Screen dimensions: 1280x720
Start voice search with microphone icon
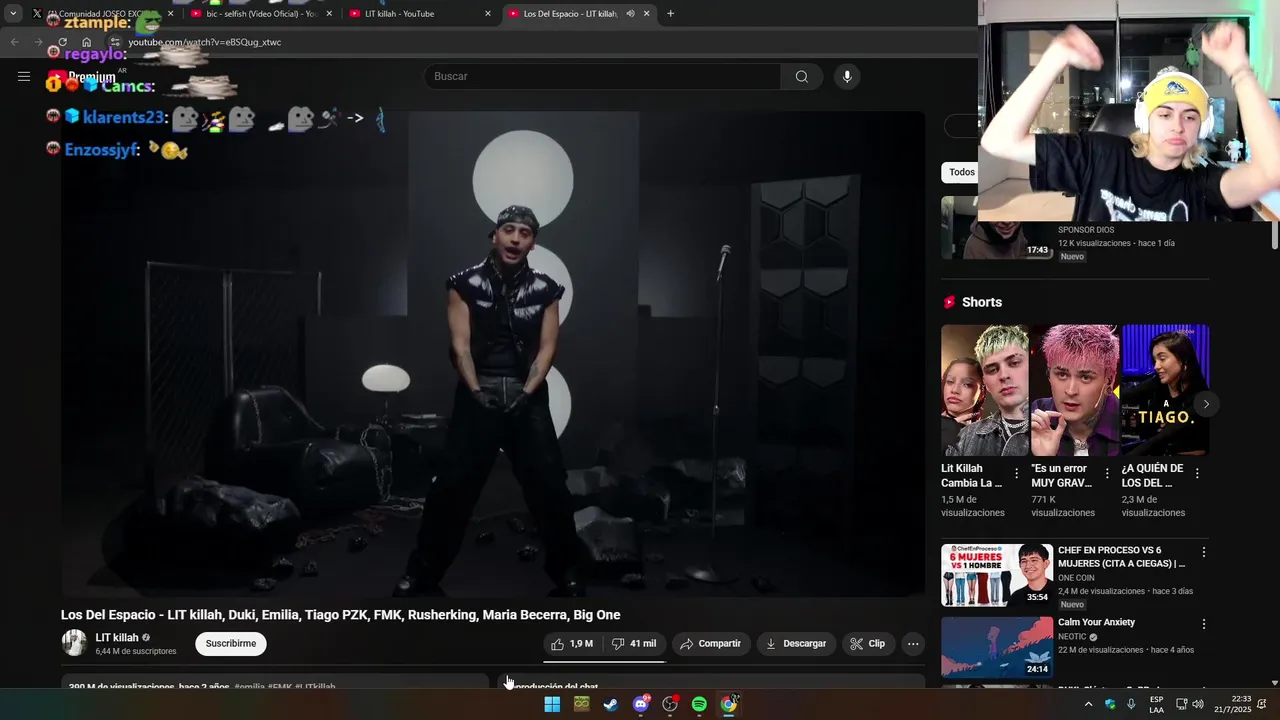tap(847, 77)
